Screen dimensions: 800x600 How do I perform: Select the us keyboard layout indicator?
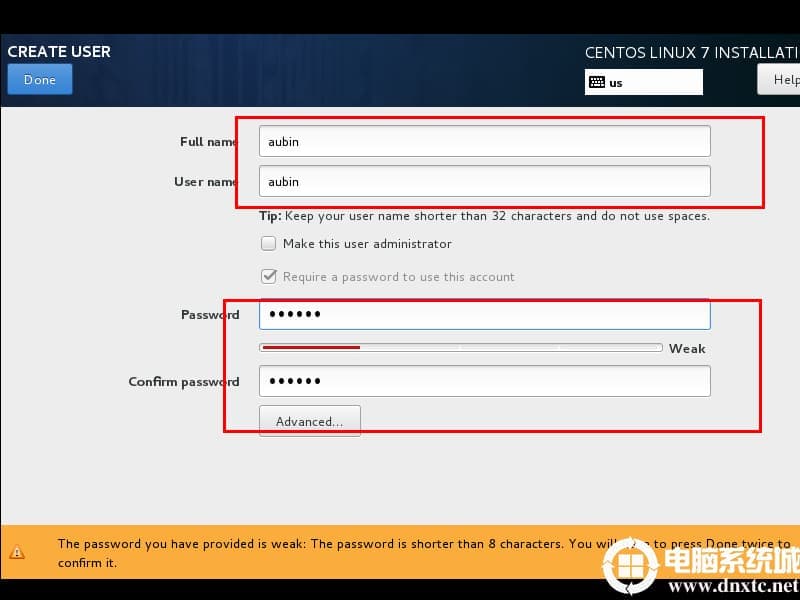(643, 82)
